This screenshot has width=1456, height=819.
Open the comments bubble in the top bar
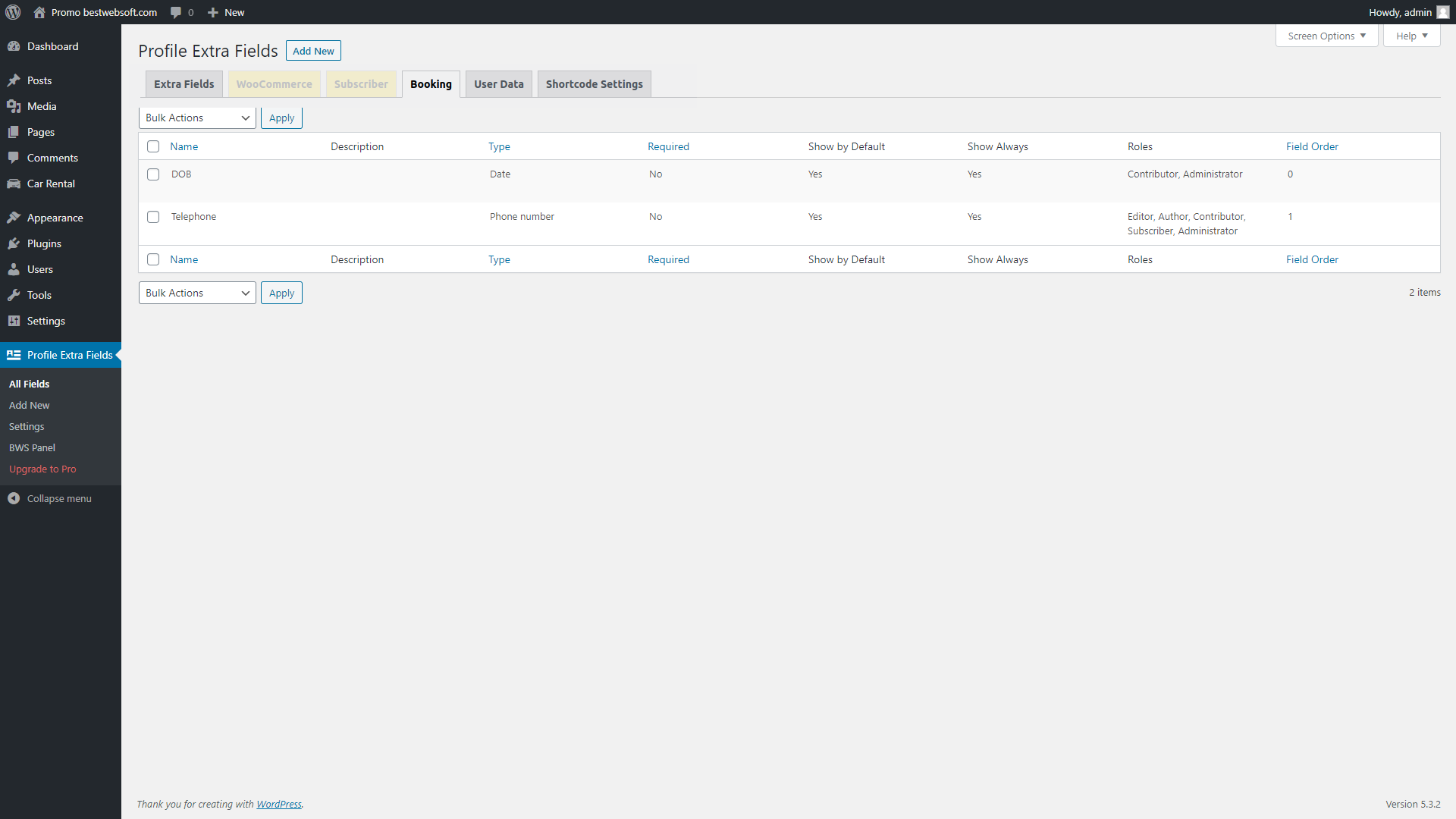[x=175, y=12]
